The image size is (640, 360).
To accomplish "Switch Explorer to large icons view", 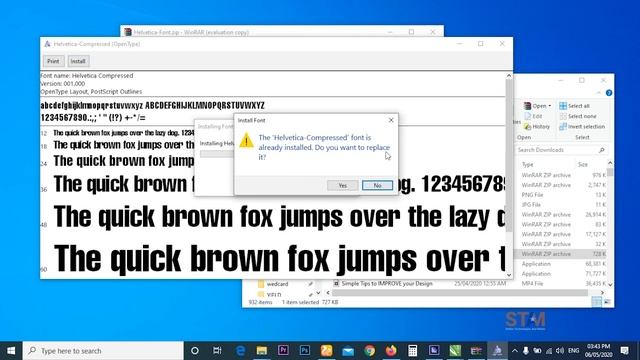I will (x=607, y=302).
